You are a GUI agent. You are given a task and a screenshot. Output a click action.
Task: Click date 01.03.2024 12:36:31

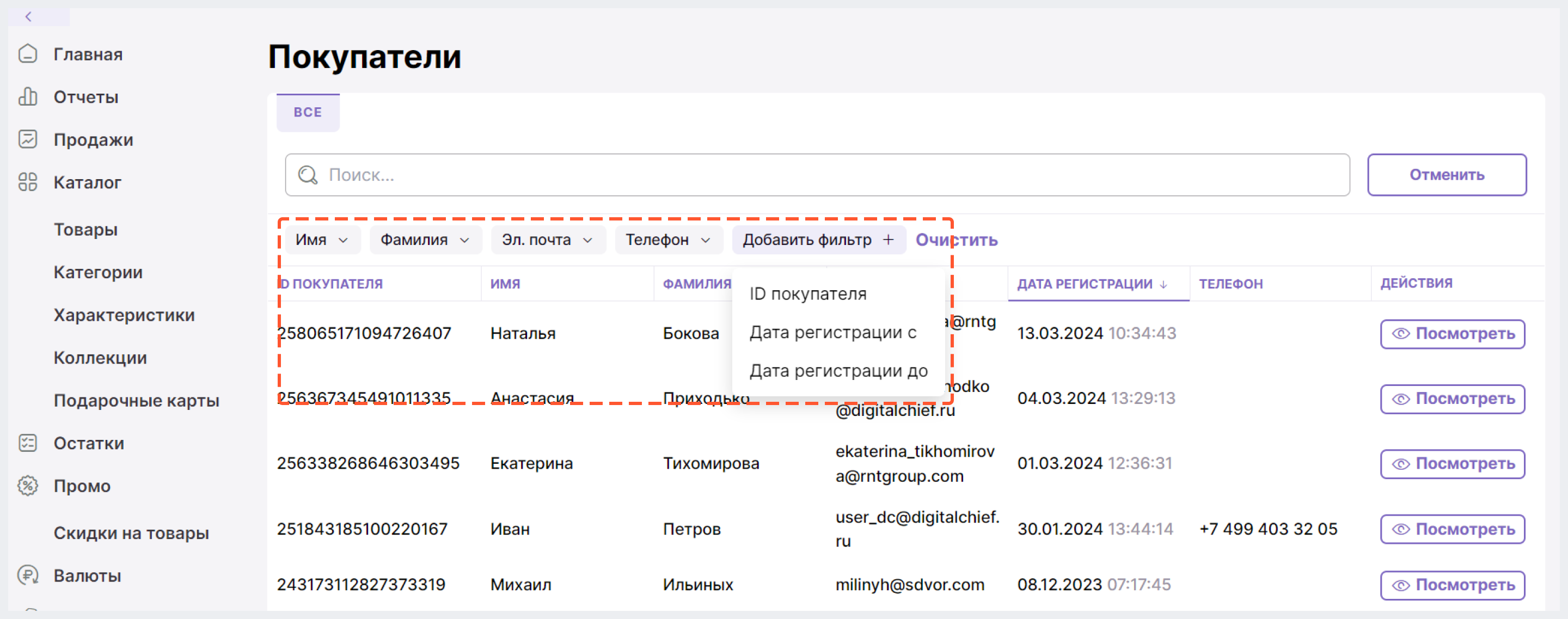pyautogui.click(x=1094, y=463)
